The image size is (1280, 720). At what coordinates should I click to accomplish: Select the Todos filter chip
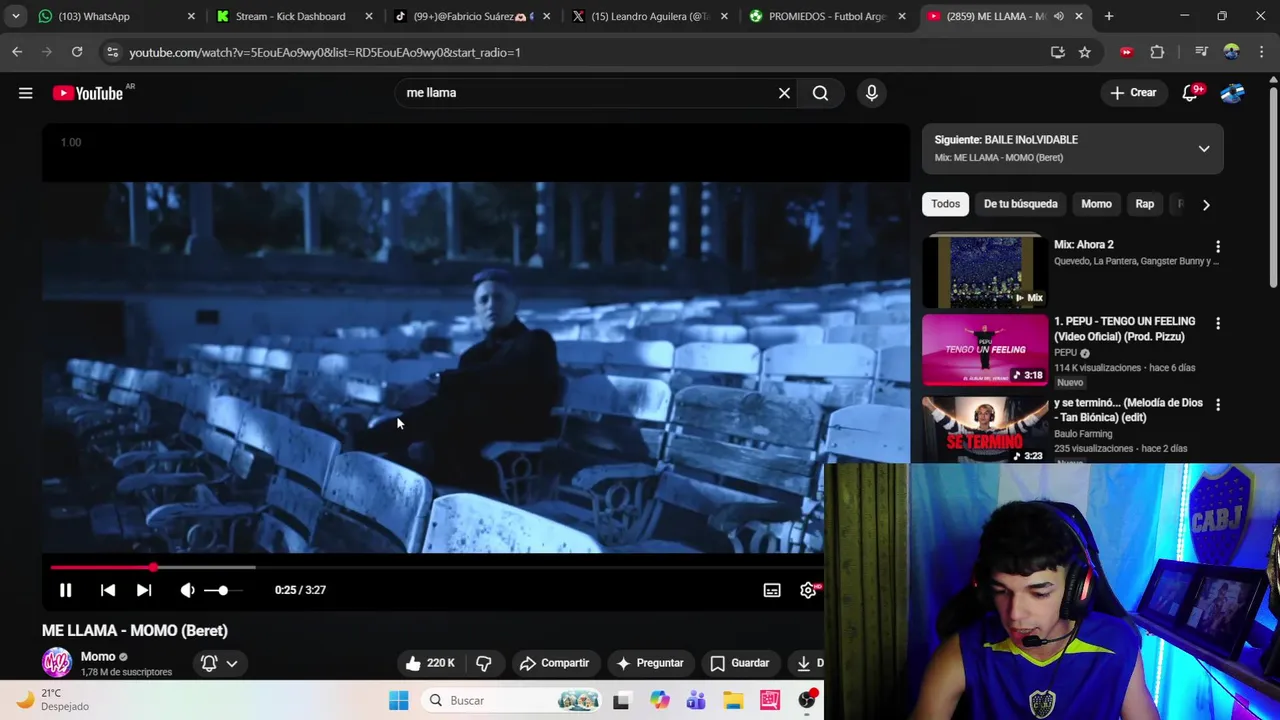945,204
